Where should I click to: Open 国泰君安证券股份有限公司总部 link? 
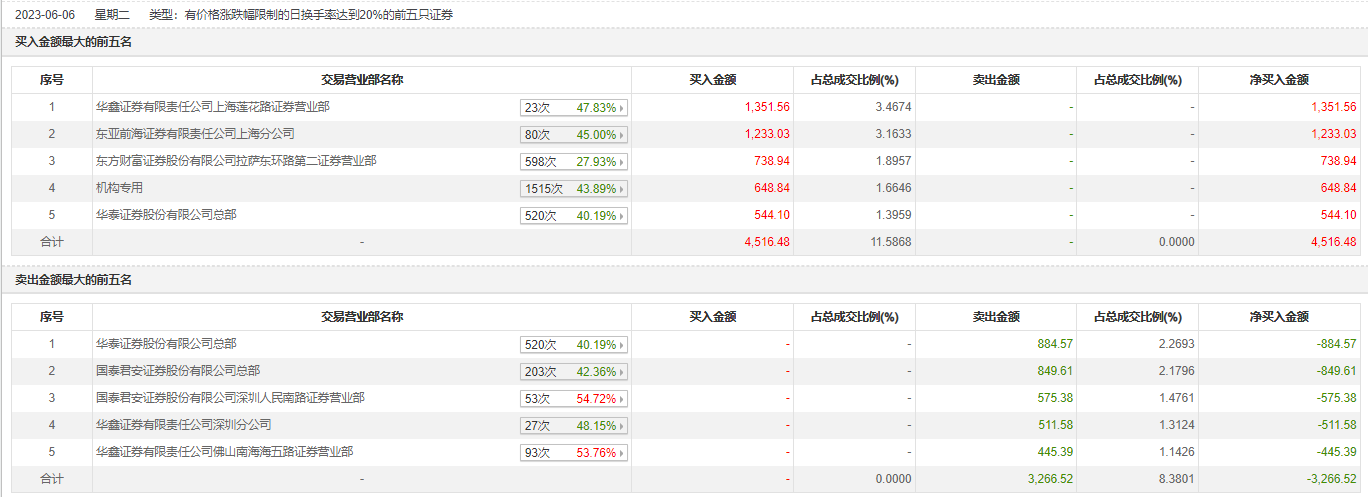(x=177, y=371)
